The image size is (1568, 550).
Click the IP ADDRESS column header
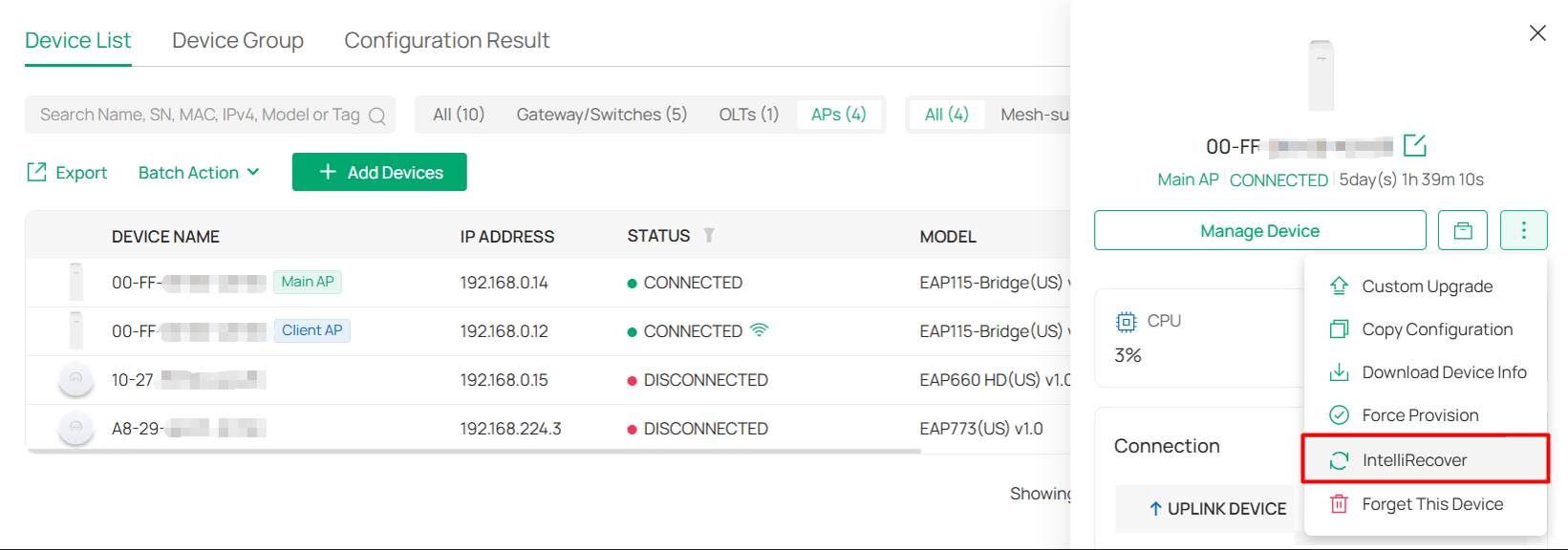pos(507,236)
